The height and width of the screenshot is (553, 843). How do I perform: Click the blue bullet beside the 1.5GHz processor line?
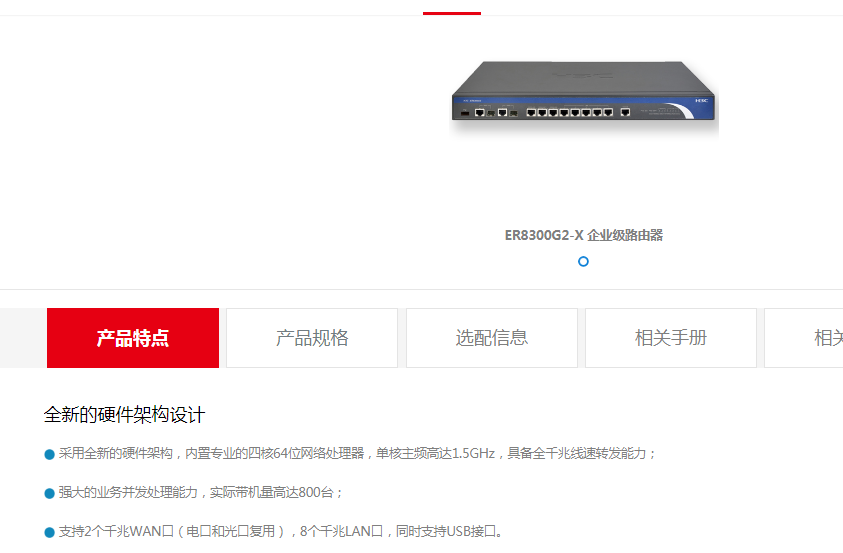[49, 455]
